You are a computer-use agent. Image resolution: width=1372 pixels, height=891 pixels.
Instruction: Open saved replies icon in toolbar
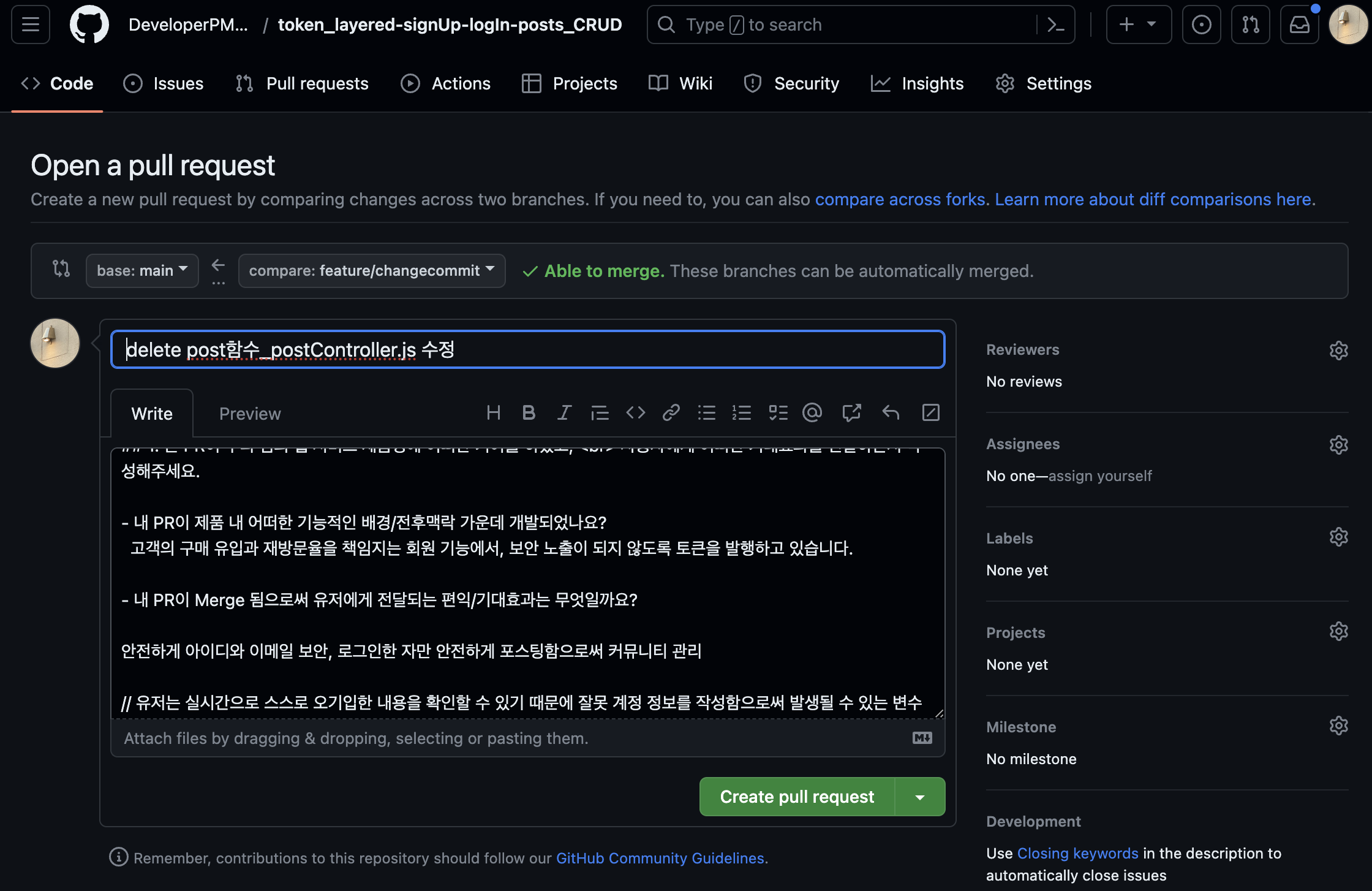891,413
